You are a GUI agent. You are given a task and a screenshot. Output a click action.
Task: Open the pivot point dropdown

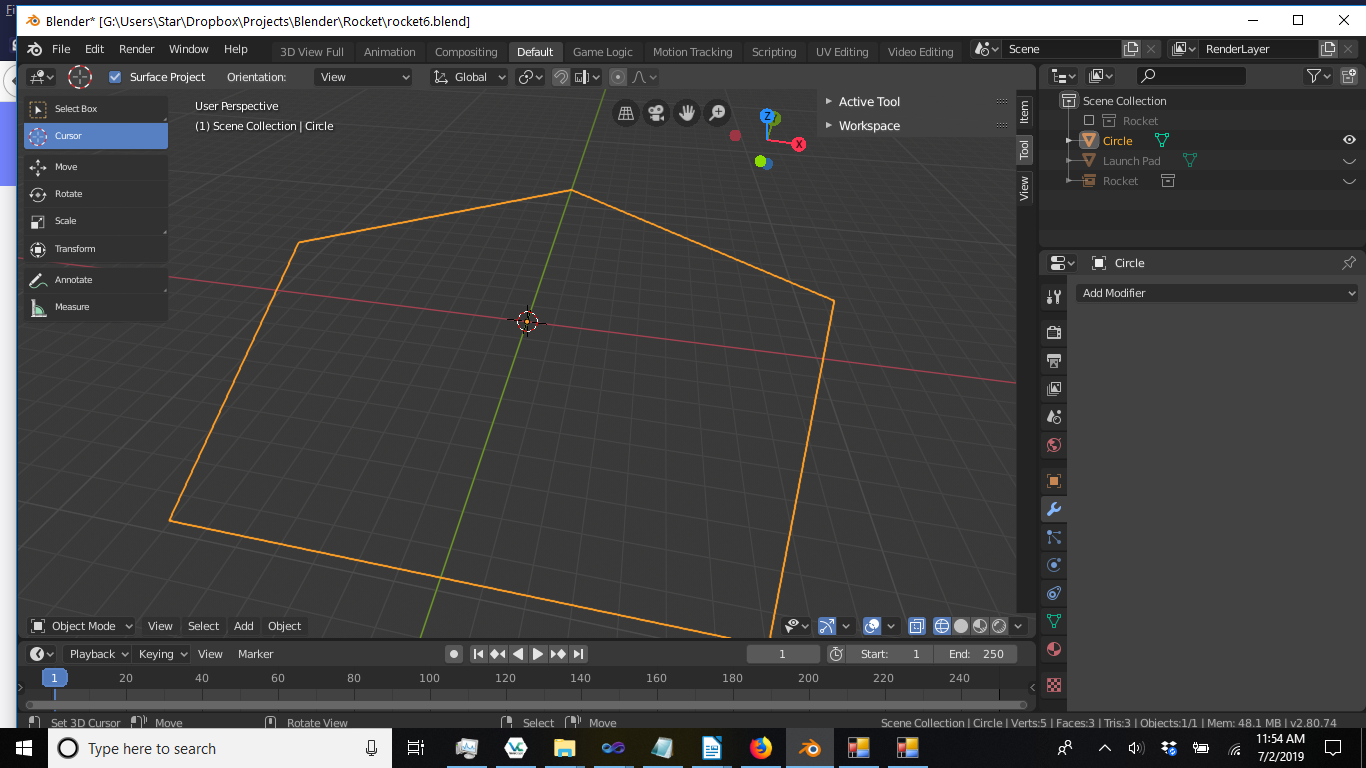click(530, 77)
